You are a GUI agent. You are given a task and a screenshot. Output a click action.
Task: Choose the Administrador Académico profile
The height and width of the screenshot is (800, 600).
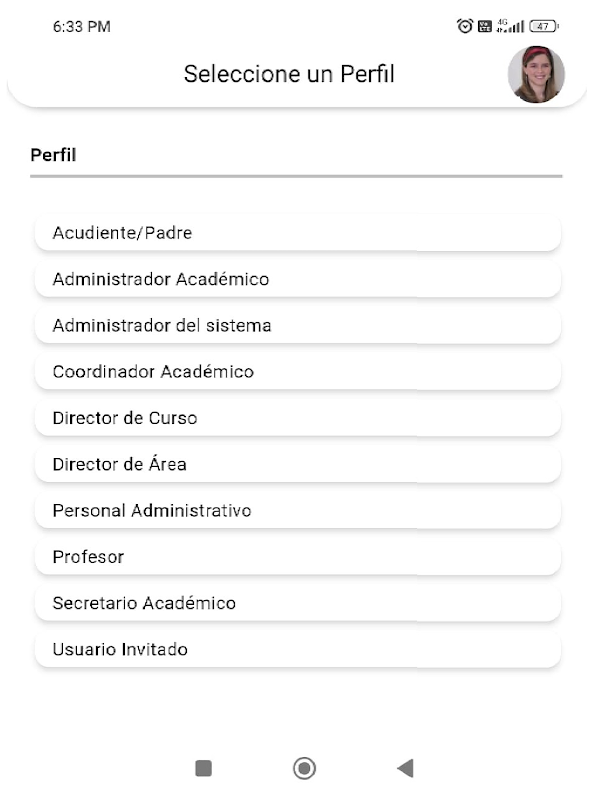point(298,279)
